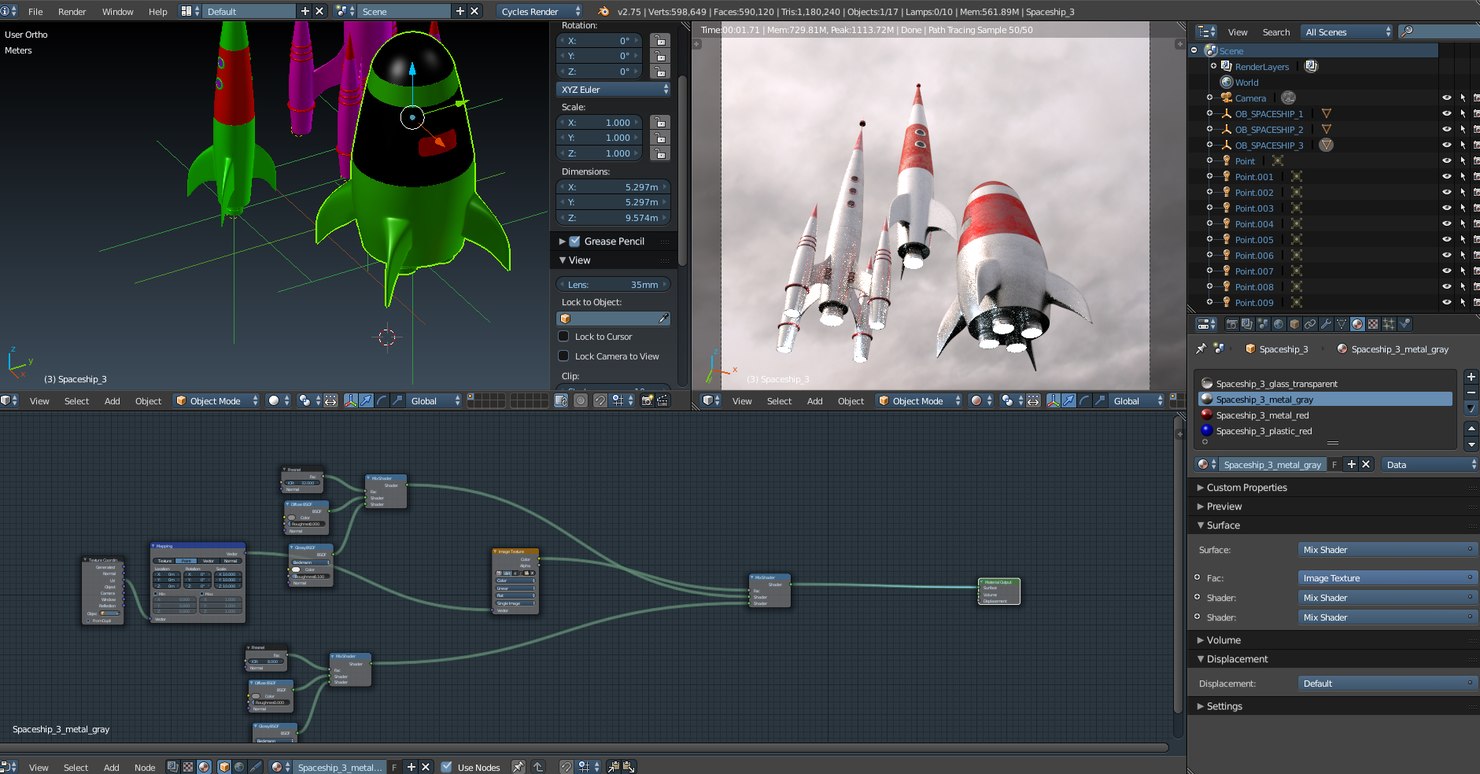1480x774 pixels.
Task: Open the Particles properties tab
Action: coord(1389,324)
